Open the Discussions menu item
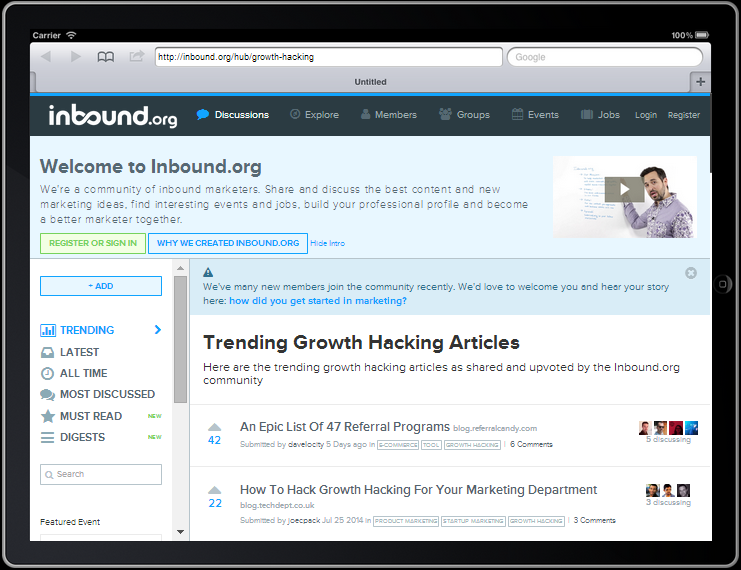The height and width of the screenshot is (570, 741). (233, 115)
